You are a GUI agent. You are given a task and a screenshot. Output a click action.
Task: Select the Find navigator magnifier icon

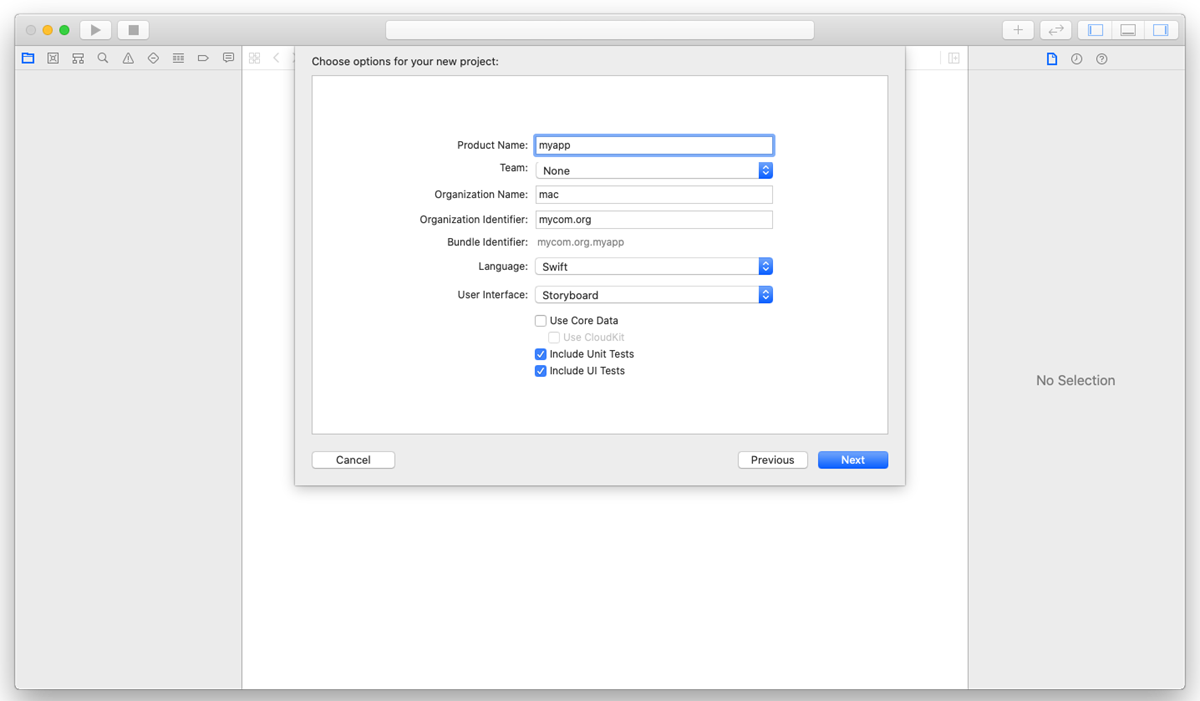coord(102,58)
